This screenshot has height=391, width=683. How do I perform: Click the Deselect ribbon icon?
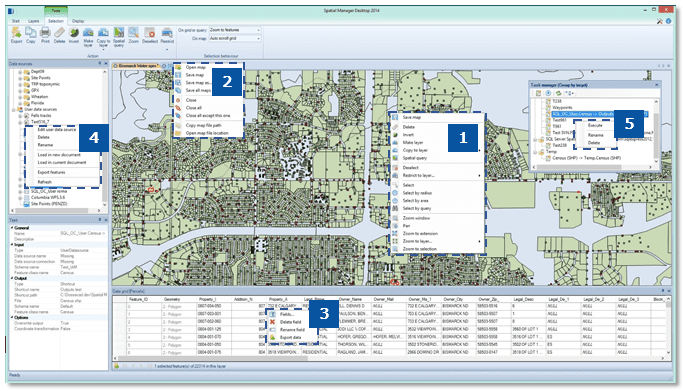(x=150, y=35)
